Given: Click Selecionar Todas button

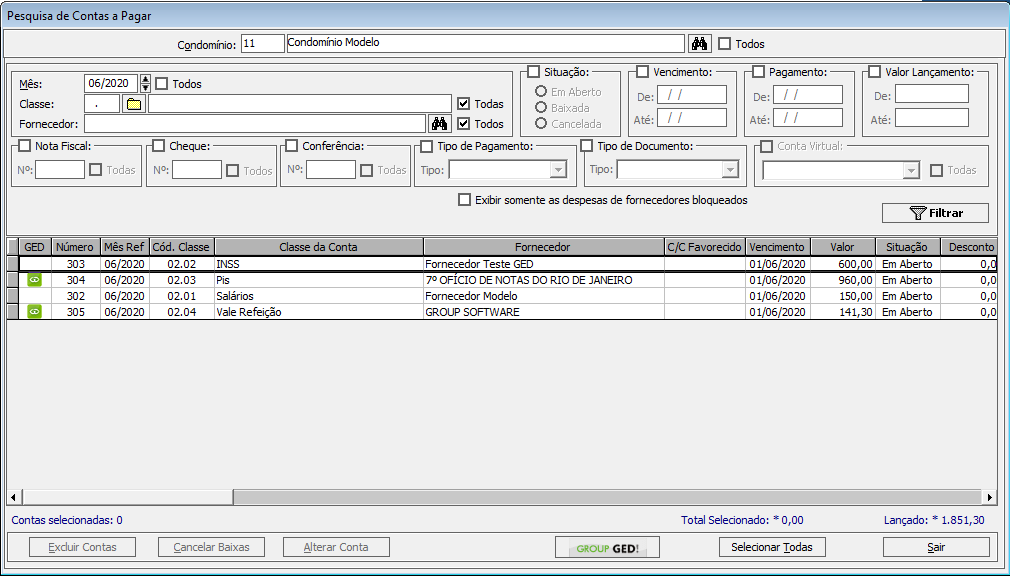Looking at the screenshot, I should click(x=772, y=547).
